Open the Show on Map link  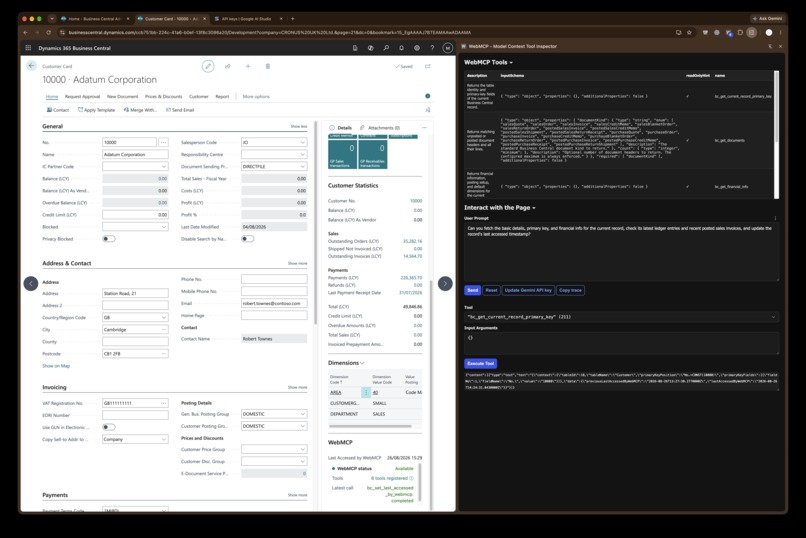(56, 366)
